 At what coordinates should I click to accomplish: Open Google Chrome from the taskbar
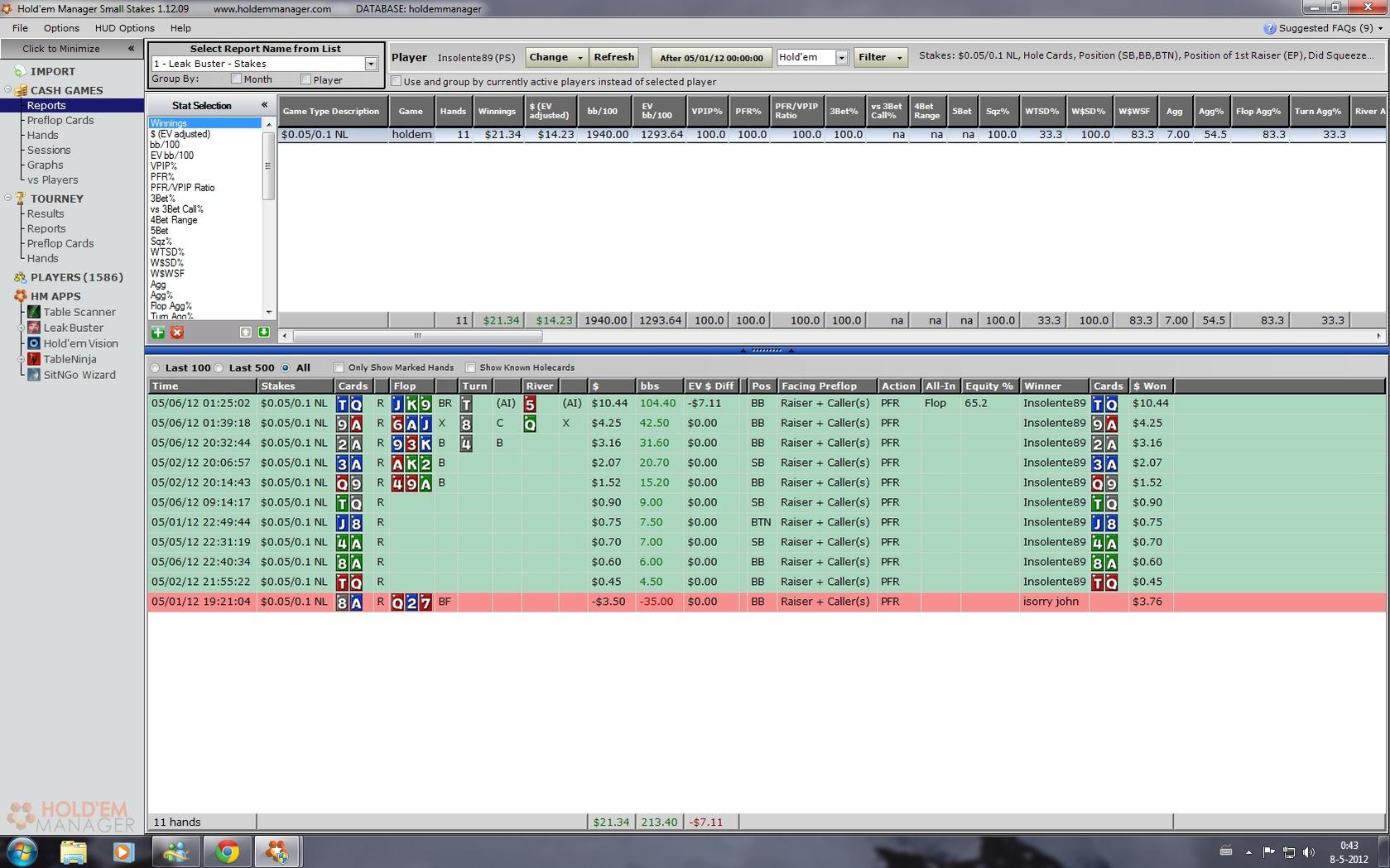pyautogui.click(x=227, y=851)
